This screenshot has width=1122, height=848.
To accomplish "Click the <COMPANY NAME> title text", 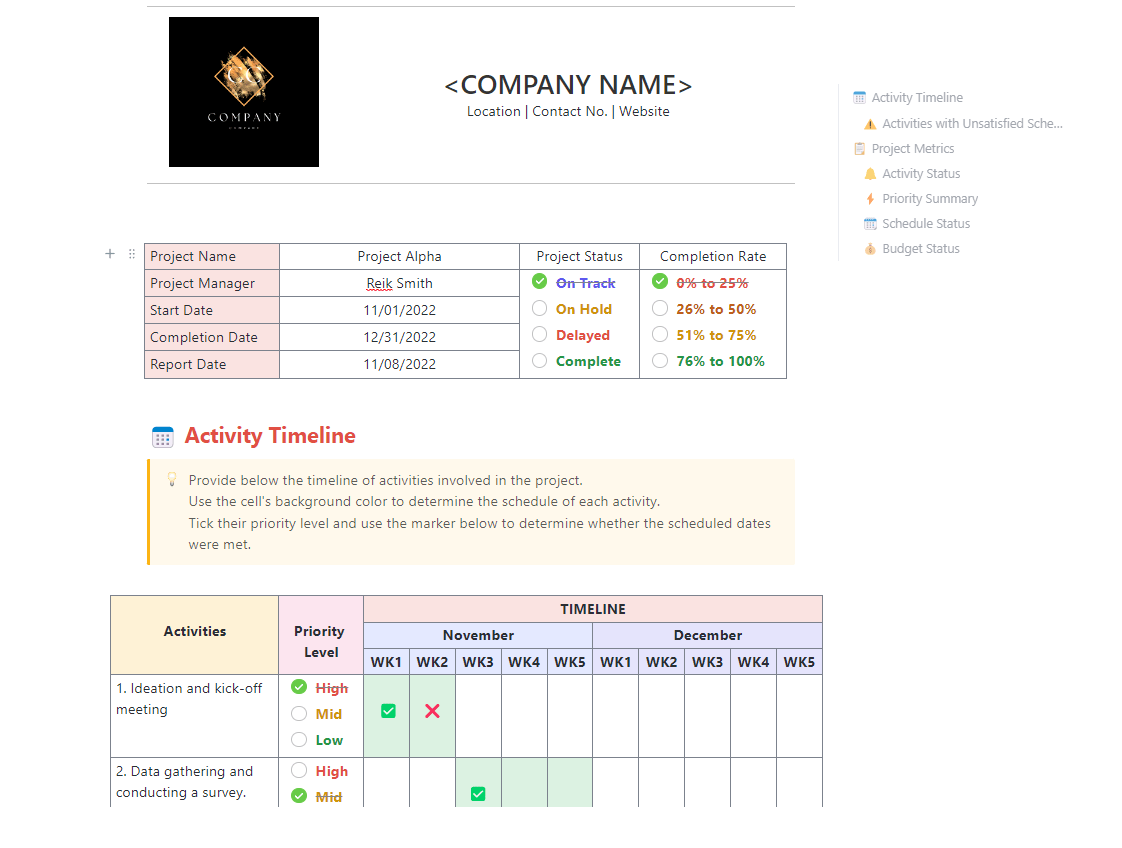I will [x=568, y=85].
